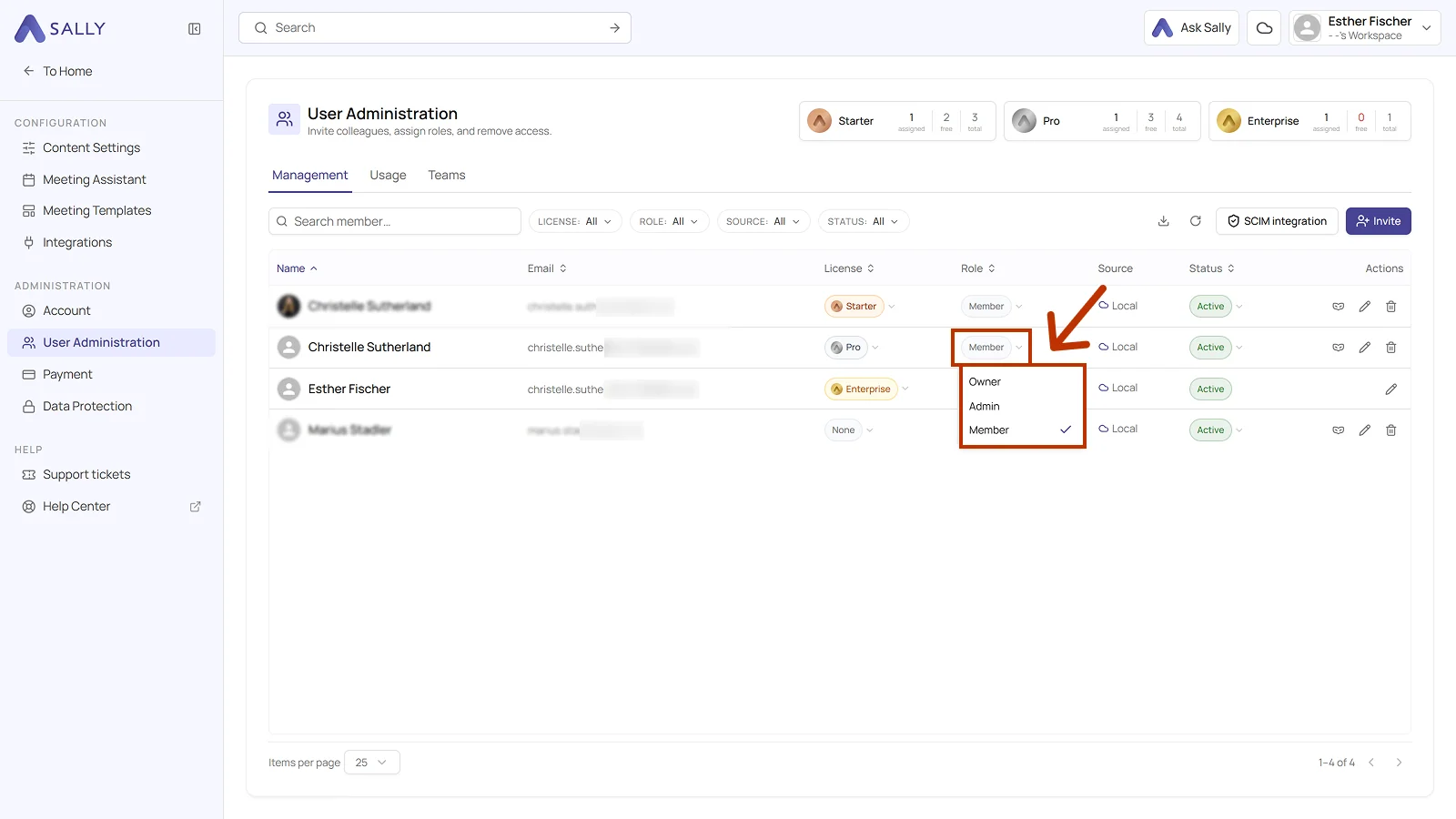Open Help Center external link icon

(x=195, y=507)
